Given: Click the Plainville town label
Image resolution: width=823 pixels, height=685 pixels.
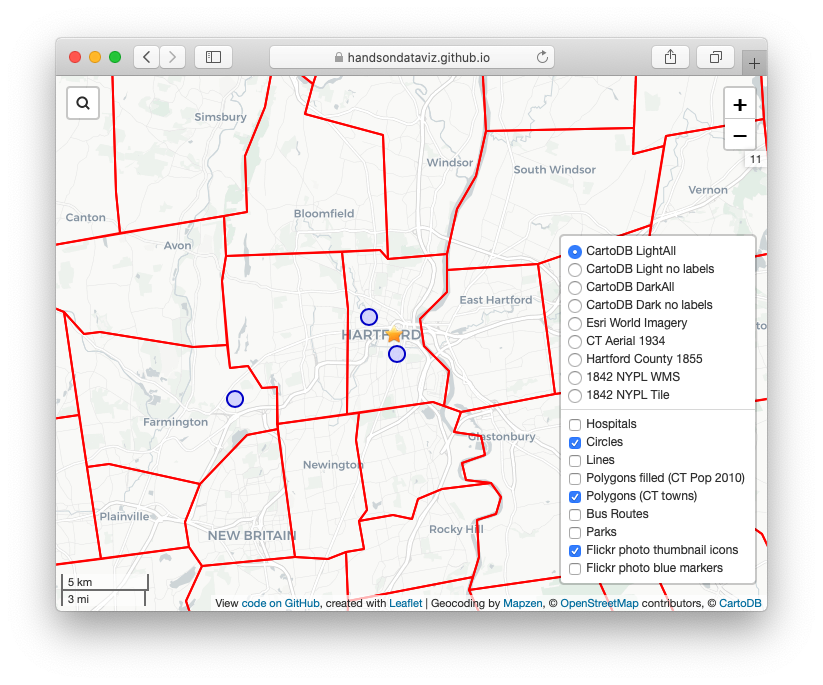Looking at the screenshot, I should [124, 517].
